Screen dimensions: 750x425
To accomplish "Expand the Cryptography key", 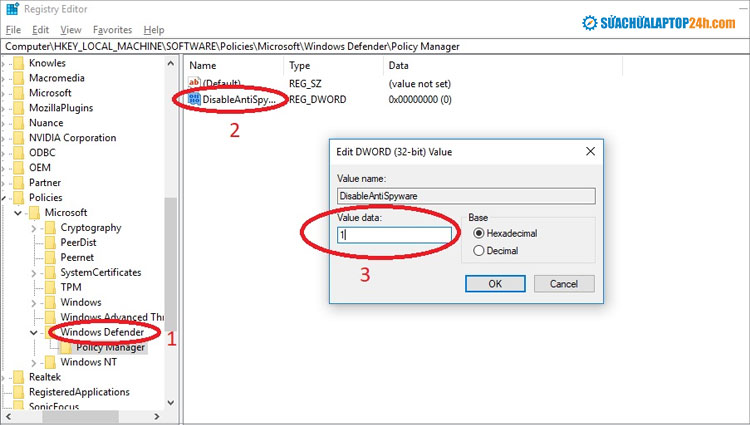I will [x=33, y=229].
